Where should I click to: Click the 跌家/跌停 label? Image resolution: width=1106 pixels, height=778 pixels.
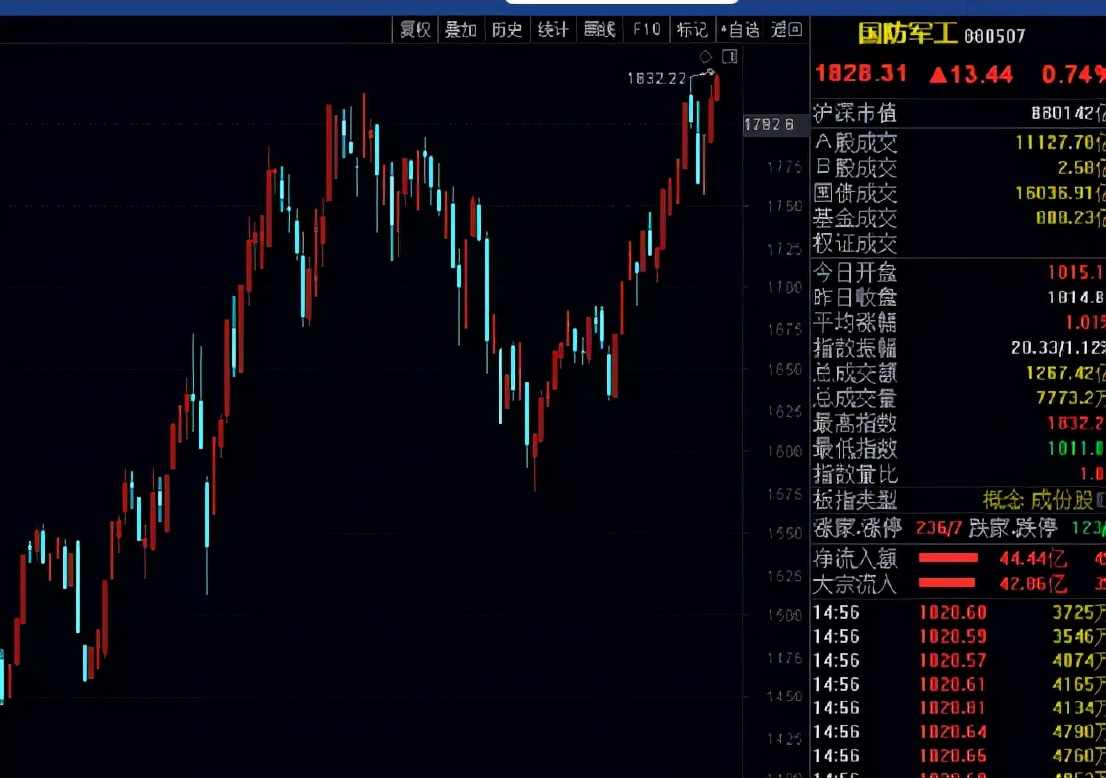(x=1013, y=528)
